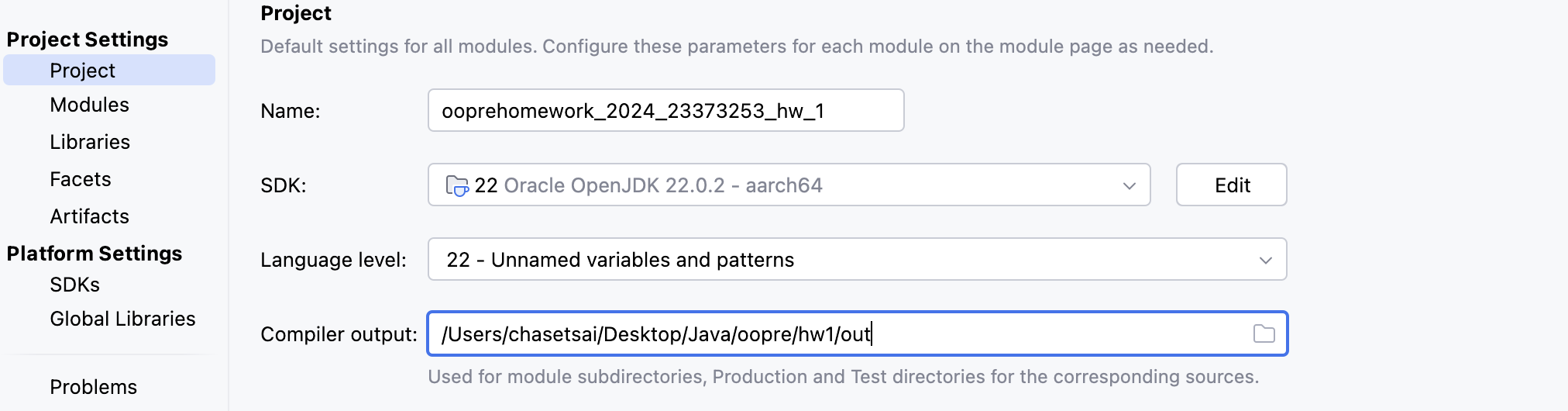
Task: Click the Platform Settings section header
Action: [95, 254]
